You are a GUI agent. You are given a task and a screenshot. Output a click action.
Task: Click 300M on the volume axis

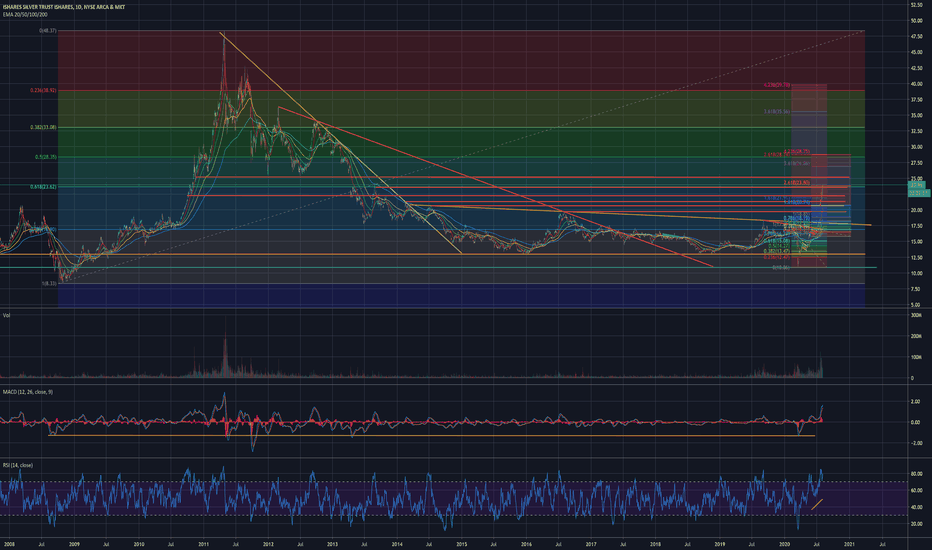click(916, 315)
